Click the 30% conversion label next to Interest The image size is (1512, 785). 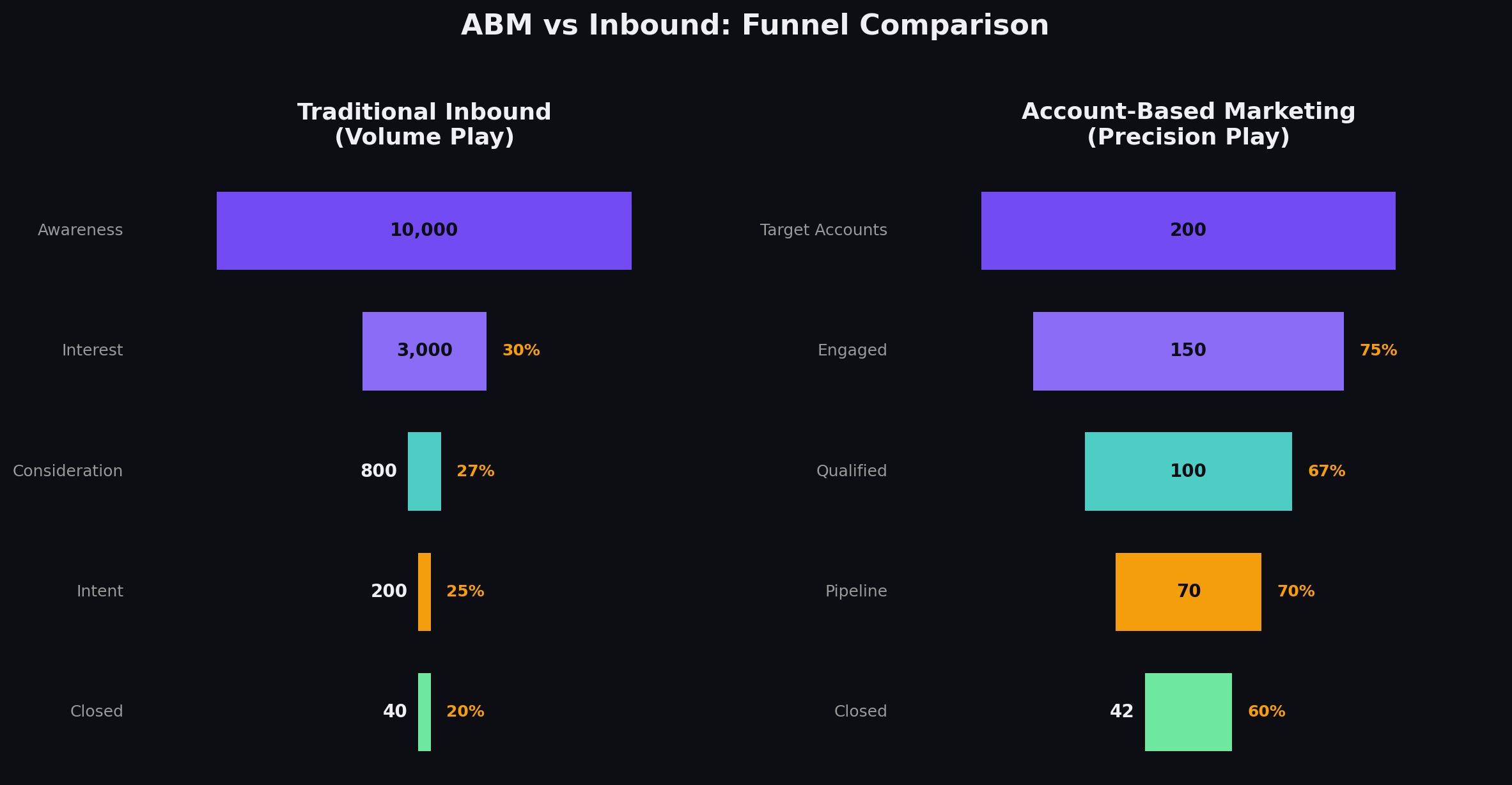coord(520,350)
